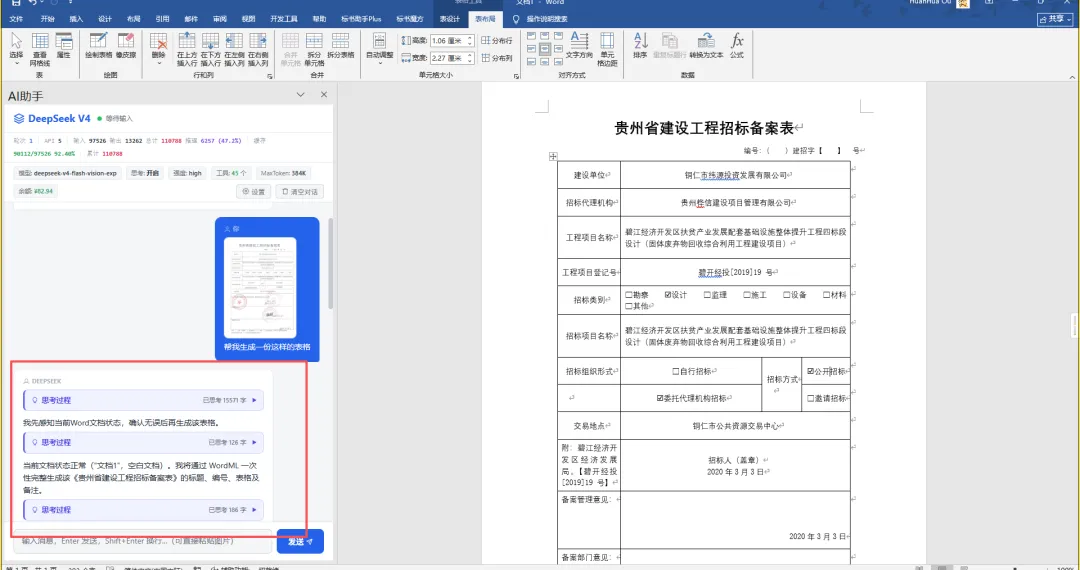Click 分布列 to distribute columns
The height and width of the screenshot is (570, 1080).
click(x=497, y=58)
